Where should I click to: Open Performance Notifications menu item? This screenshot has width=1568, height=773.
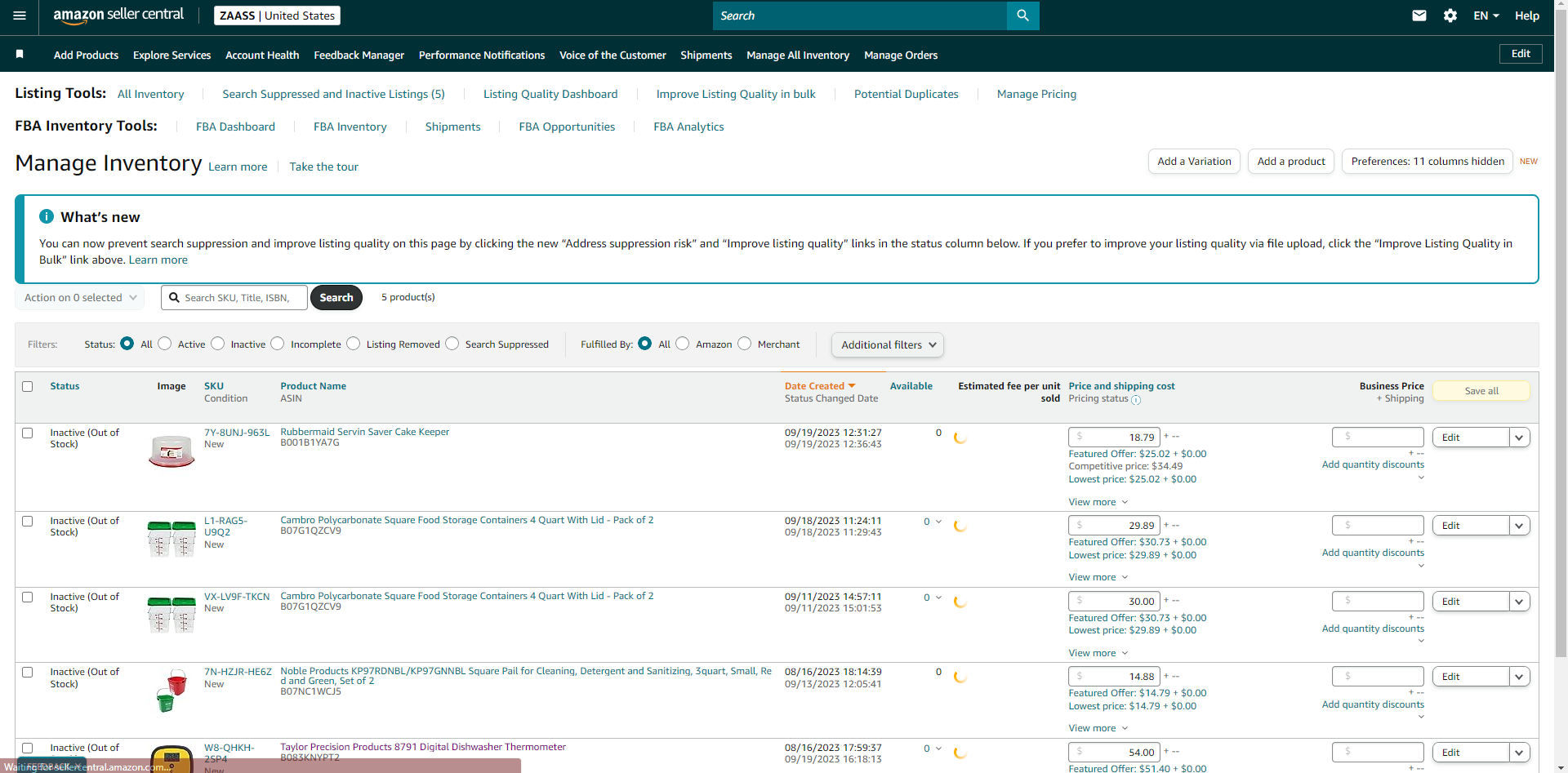pyautogui.click(x=482, y=56)
